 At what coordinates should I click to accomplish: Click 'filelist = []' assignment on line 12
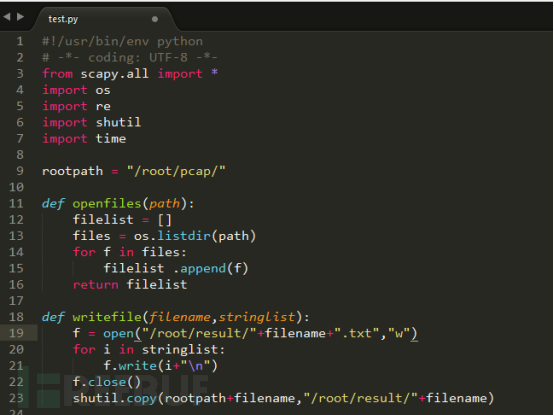(122, 220)
